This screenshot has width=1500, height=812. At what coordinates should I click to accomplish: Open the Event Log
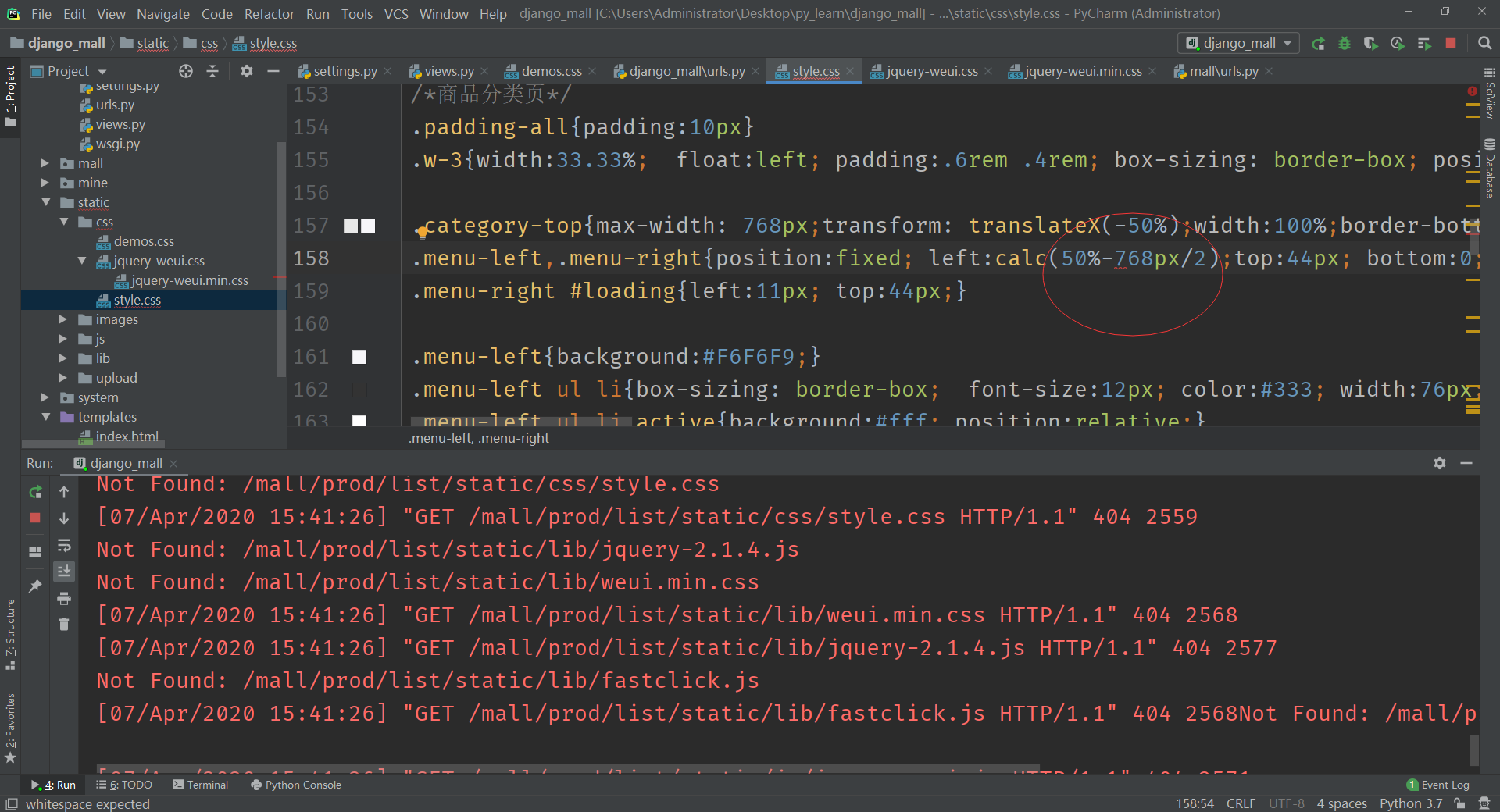tap(1438, 785)
